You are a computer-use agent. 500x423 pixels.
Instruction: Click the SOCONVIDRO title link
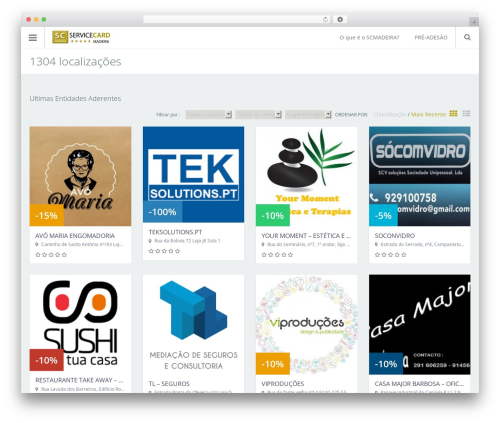pyautogui.click(x=395, y=236)
